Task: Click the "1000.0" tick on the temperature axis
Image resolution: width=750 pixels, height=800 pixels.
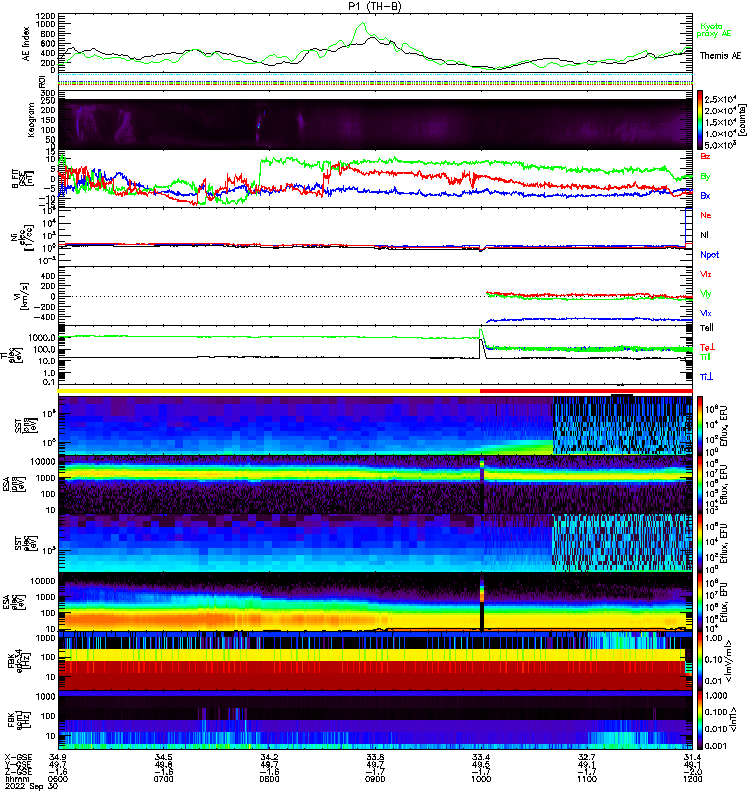Action: click(42, 338)
